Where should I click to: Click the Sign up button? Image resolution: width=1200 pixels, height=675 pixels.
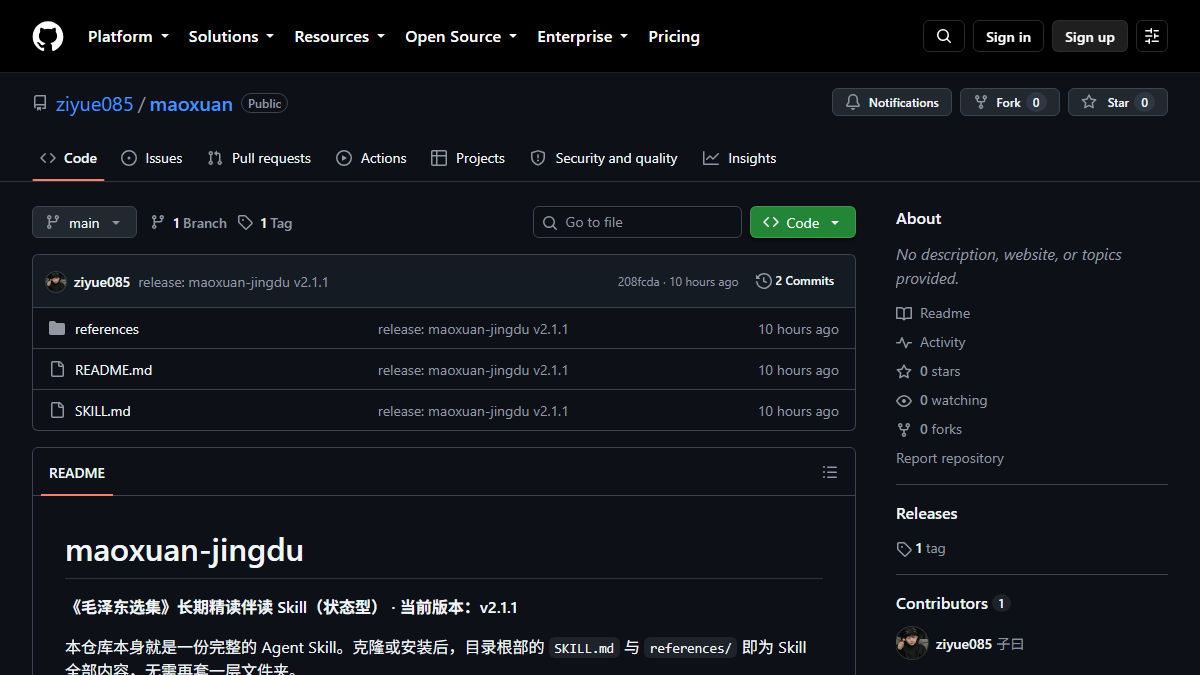pyautogui.click(x=1090, y=37)
